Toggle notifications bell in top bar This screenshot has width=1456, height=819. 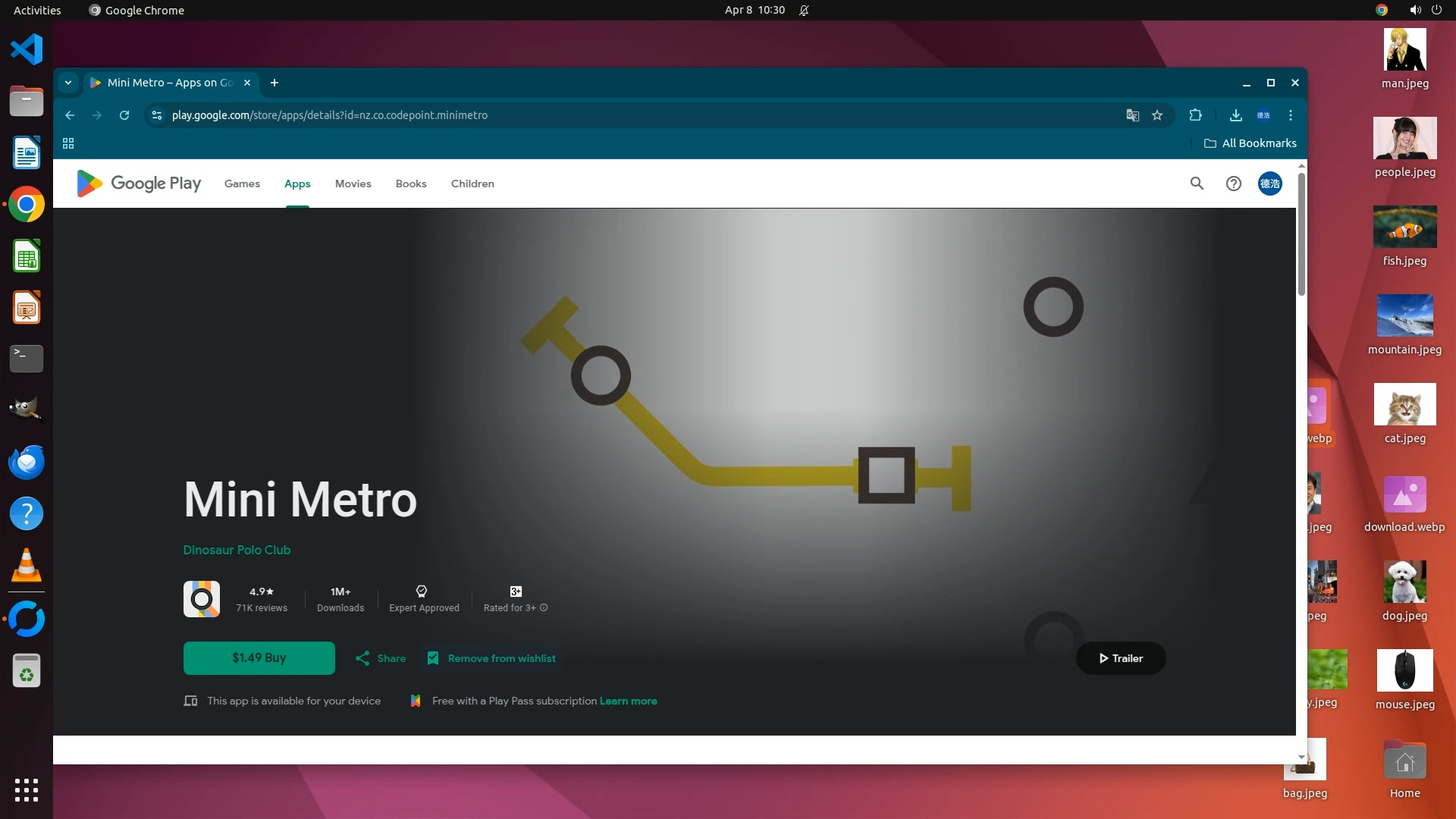click(804, 10)
